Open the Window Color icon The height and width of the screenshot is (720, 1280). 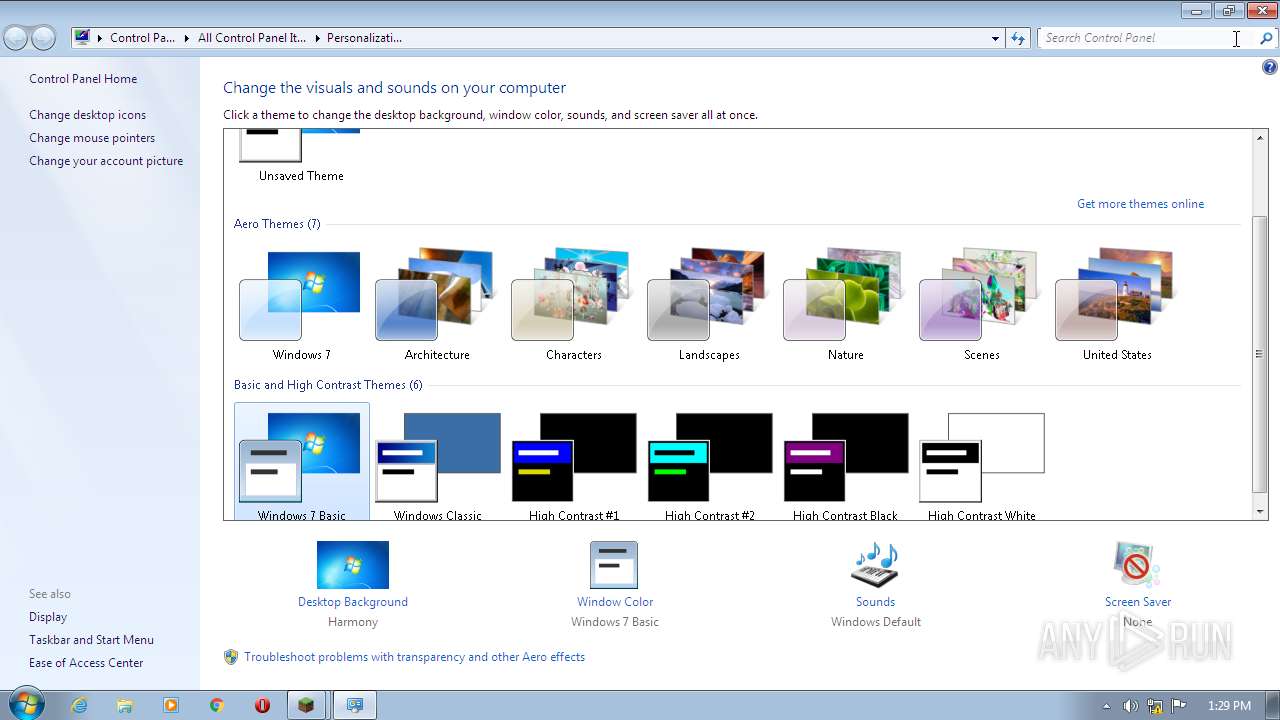(x=614, y=565)
